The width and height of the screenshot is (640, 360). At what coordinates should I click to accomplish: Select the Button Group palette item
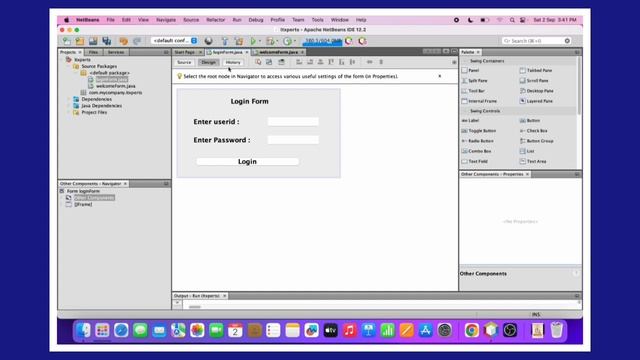pos(536,141)
